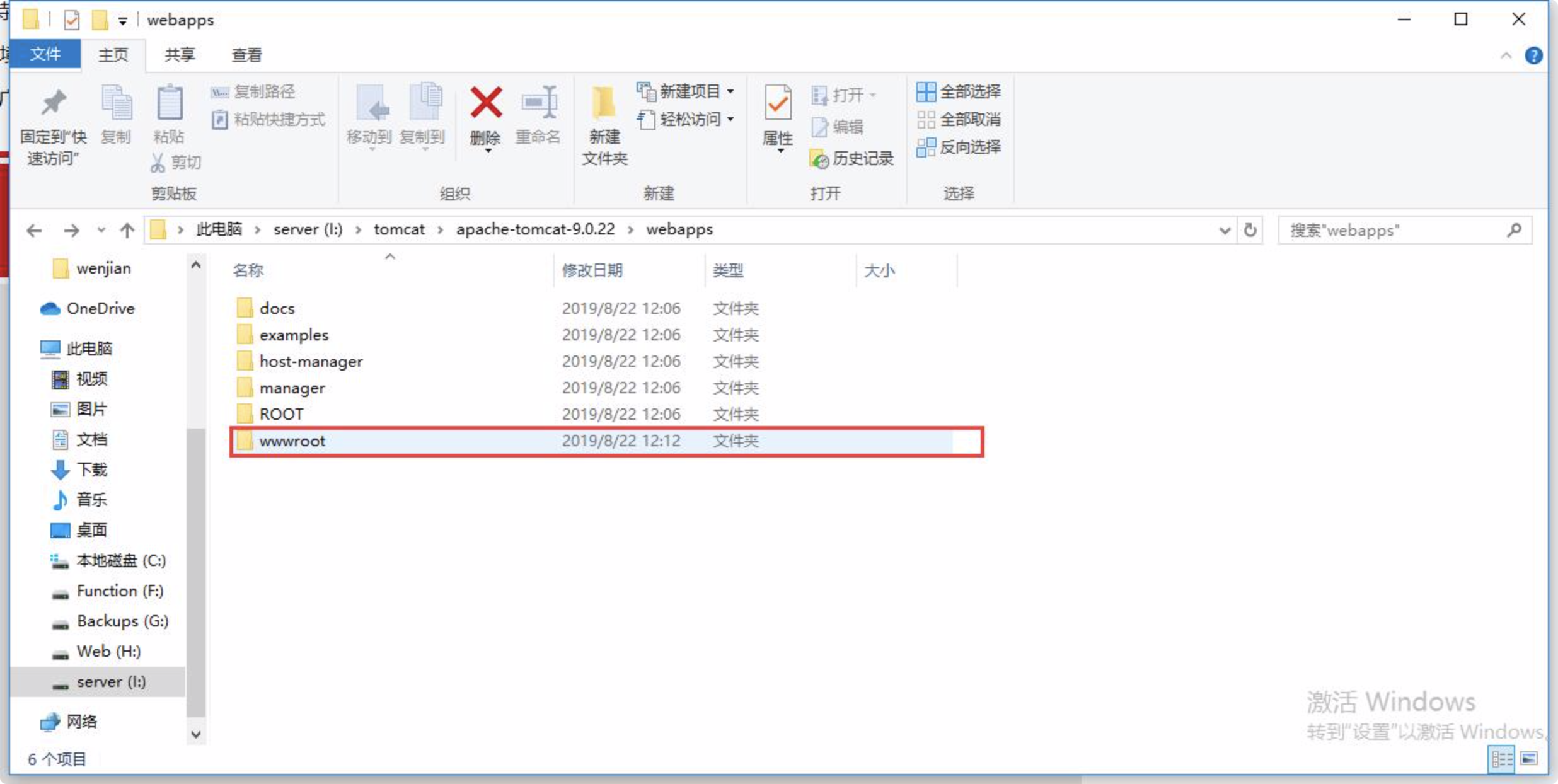Sort by the Name (名称) column header
1558x784 pixels.
point(248,271)
